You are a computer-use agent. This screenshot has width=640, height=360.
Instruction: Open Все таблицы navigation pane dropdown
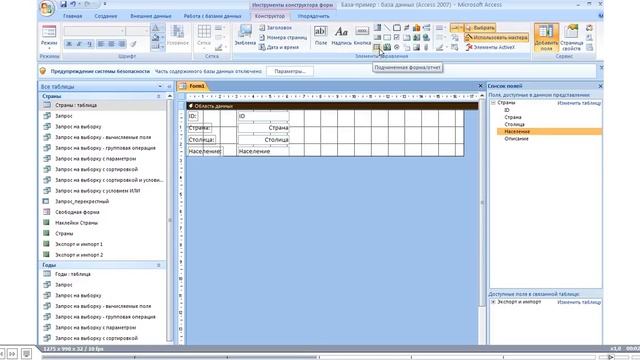point(160,87)
